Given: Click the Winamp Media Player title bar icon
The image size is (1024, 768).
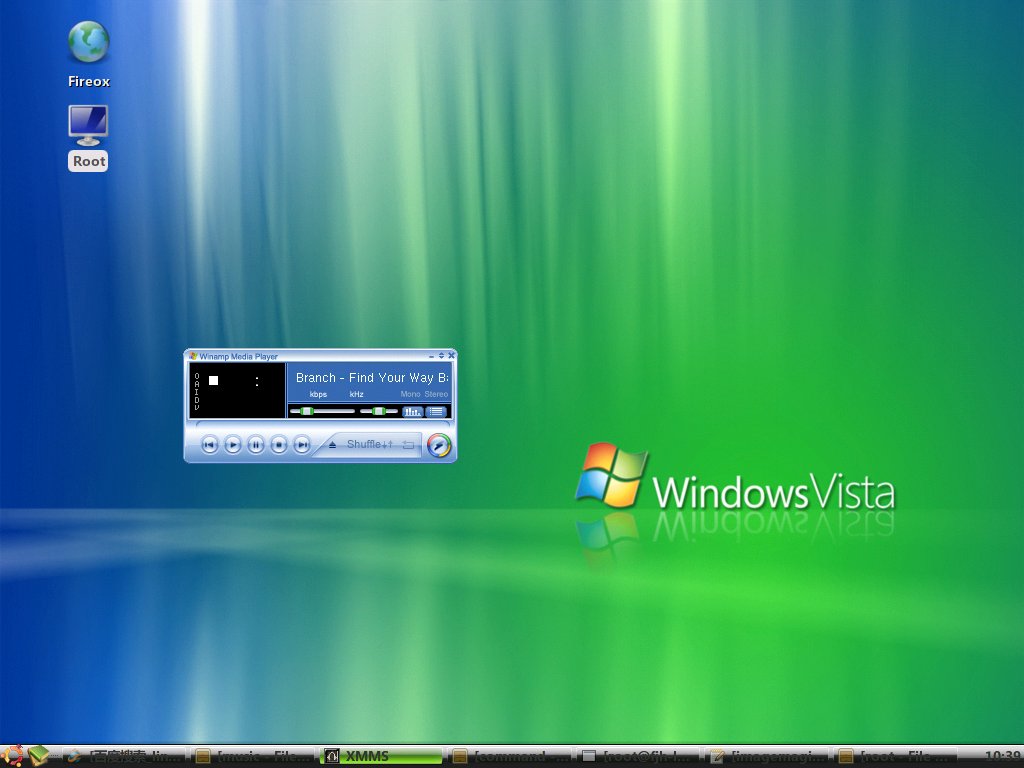Looking at the screenshot, I should tap(193, 356).
